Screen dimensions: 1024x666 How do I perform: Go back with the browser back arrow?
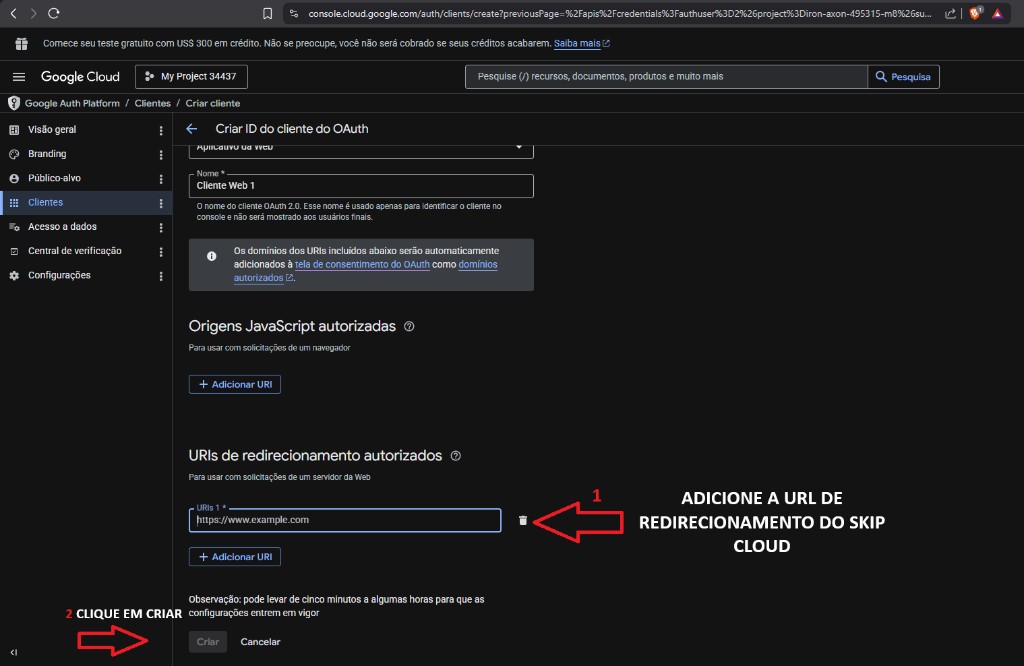[x=13, y=13]
